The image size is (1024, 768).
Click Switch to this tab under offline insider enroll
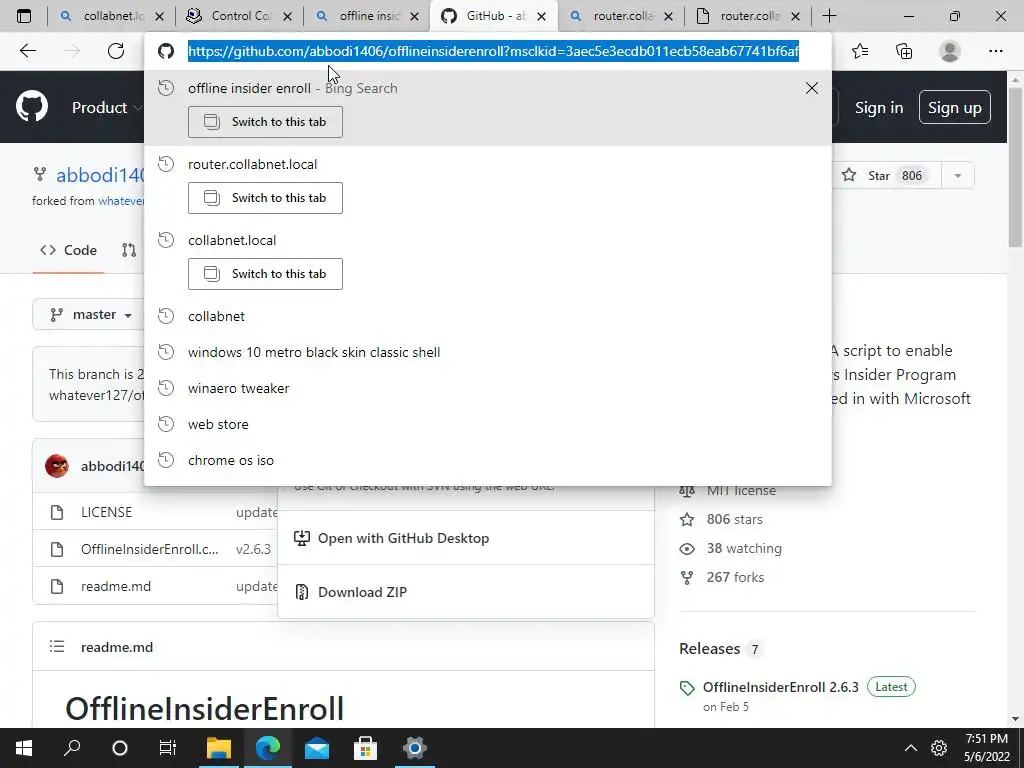pos(265,122)
